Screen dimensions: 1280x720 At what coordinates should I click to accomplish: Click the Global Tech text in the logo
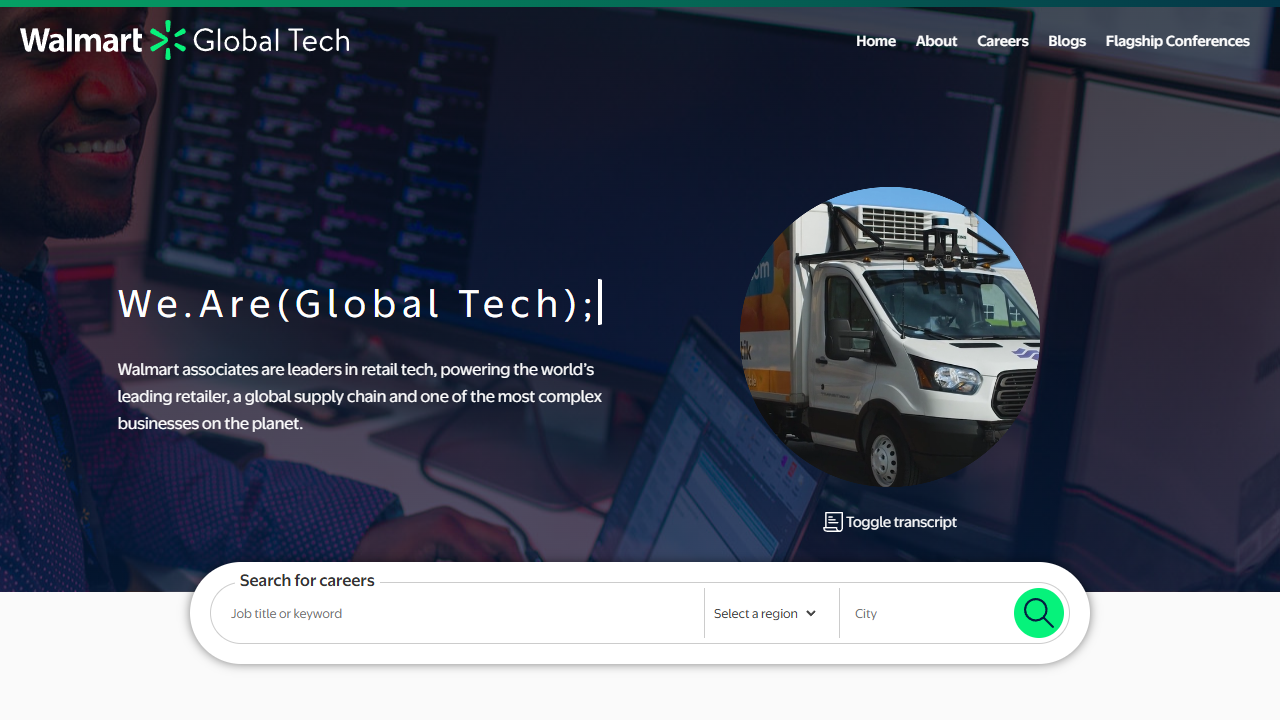coord(271,40)
